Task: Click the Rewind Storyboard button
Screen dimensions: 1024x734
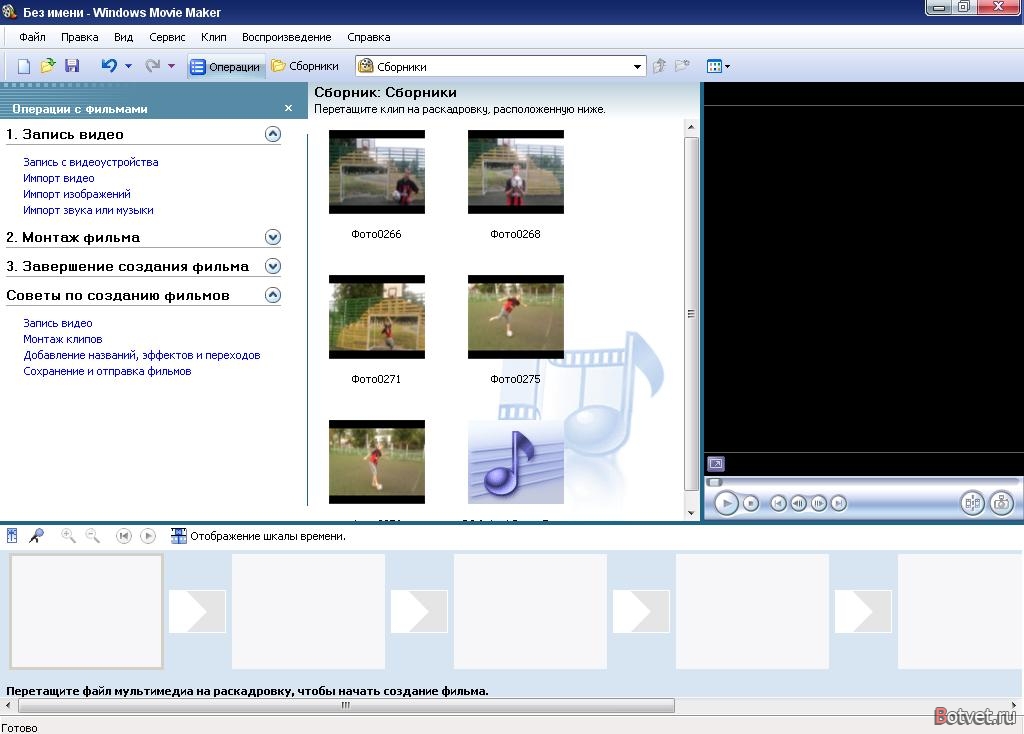Action: click(123, 536)
